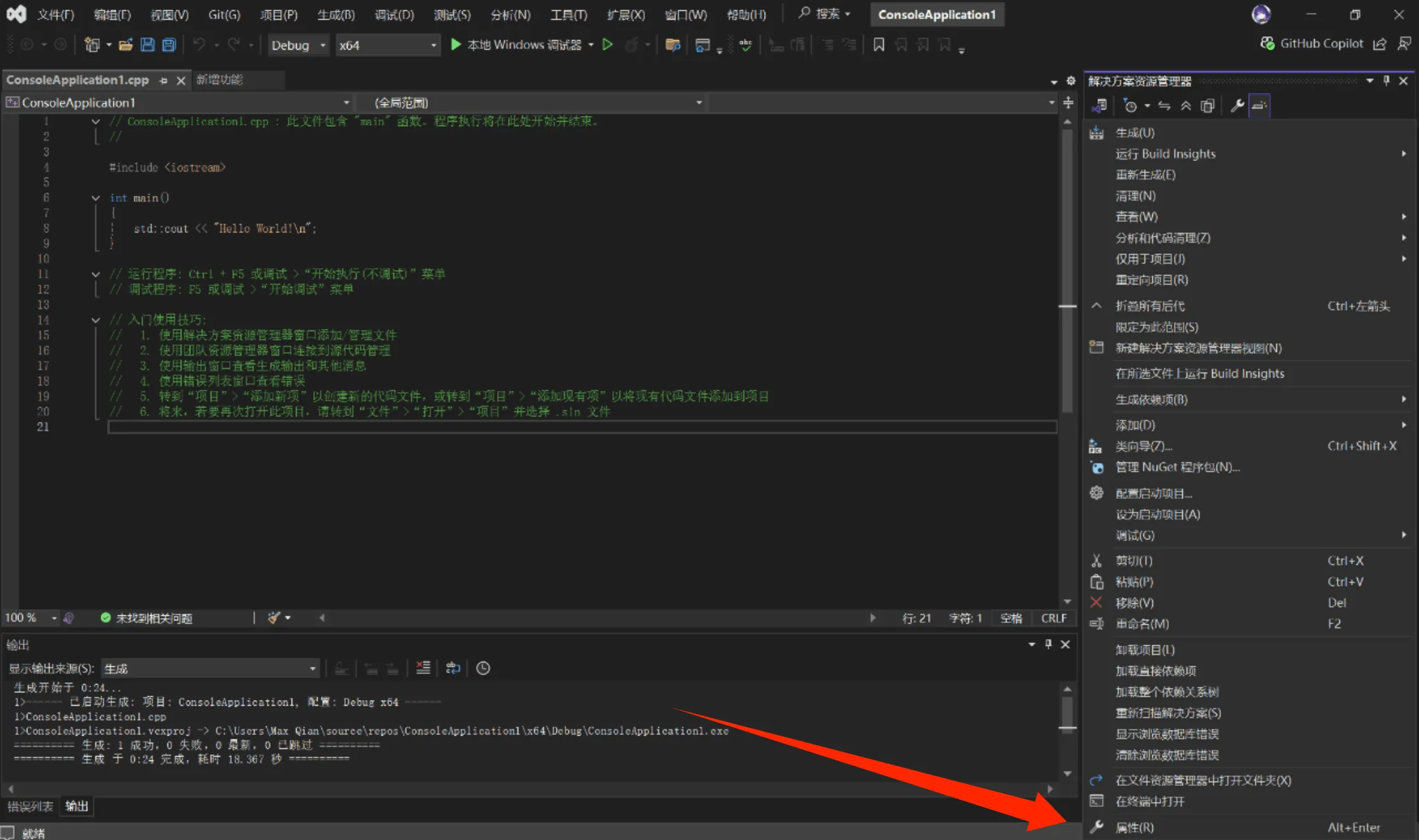Viewport: 1419px width, 840px height.
Task: Open the x64 platform dropdown
Action: (x=387, y=45)
